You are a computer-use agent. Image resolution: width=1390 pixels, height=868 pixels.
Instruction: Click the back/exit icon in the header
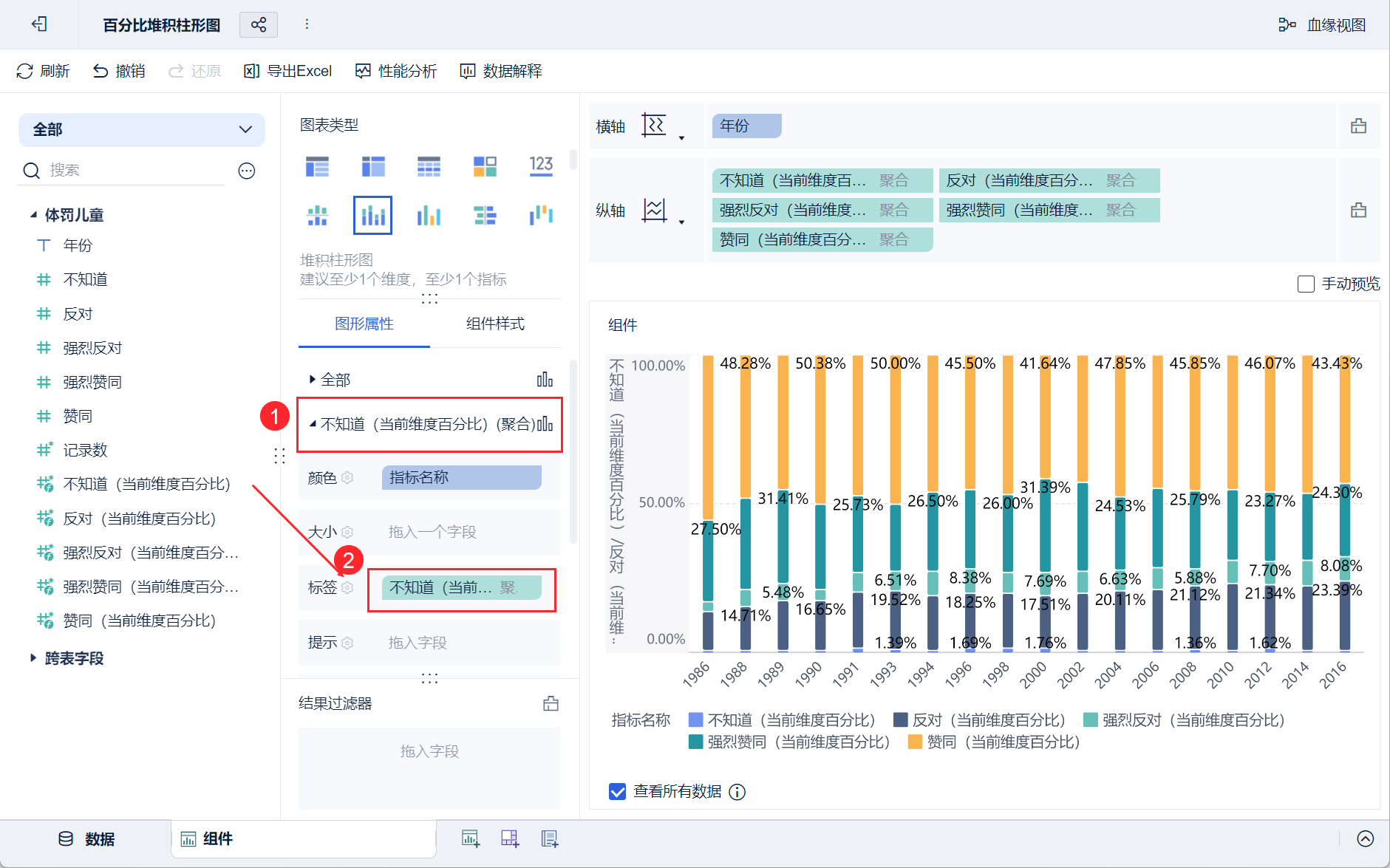pyautogui.click(x=39, y=24)
